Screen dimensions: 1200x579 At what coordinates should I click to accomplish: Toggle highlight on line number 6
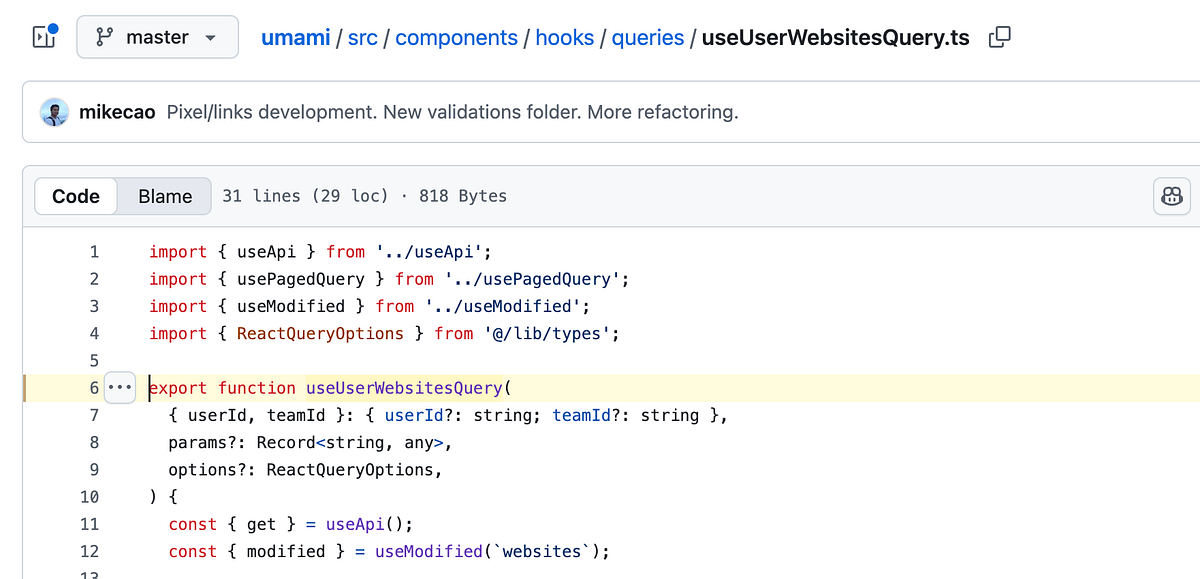pyautogui.click(x=93, y=387)
